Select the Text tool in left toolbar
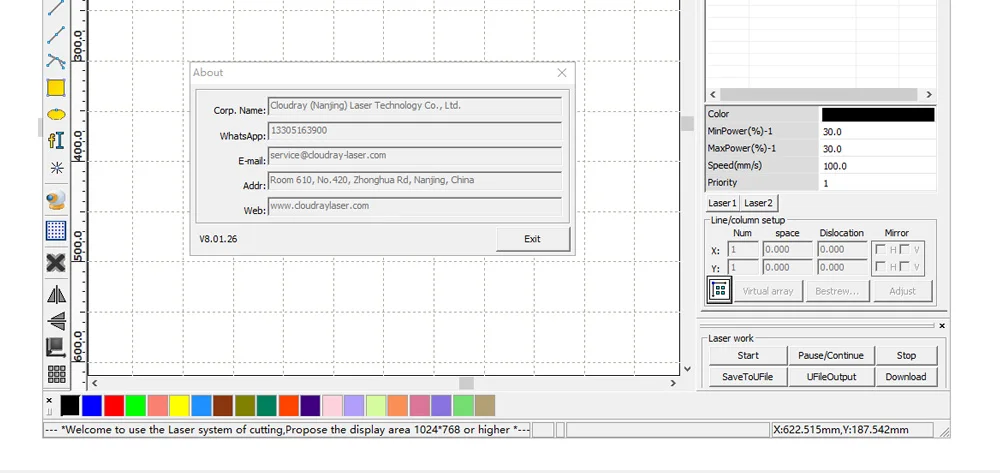This screenshot has width=1000, height=473. coord(56,141)
